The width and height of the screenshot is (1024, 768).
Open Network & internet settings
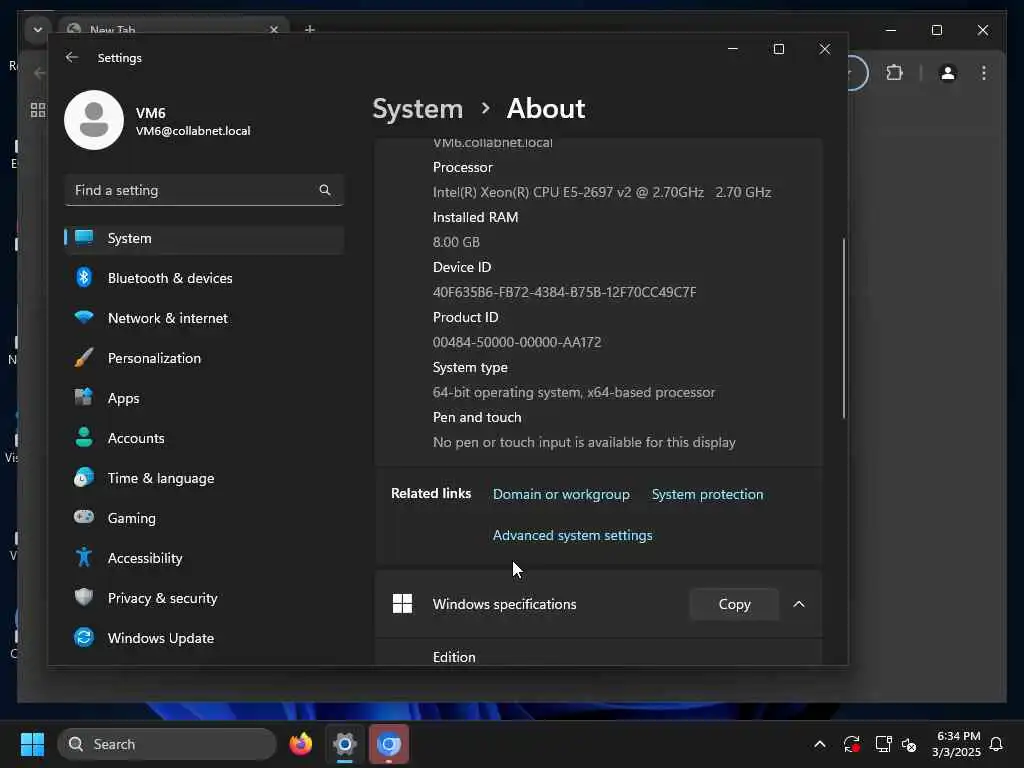click(204, 318)
